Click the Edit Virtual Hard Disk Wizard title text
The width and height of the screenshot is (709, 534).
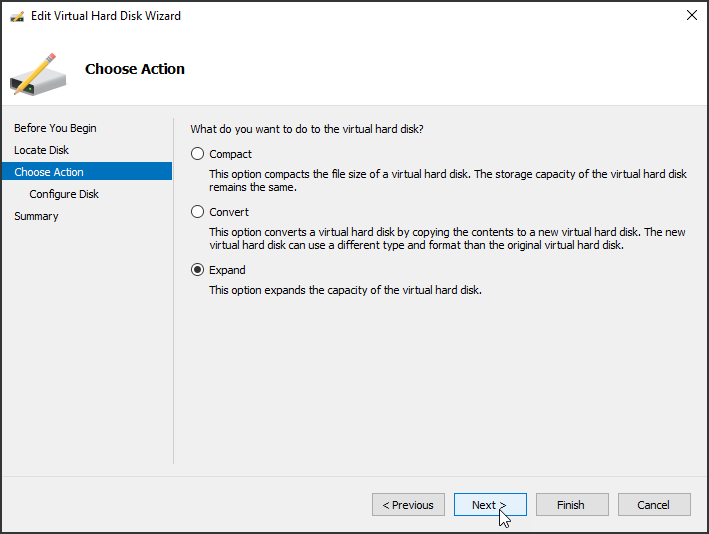[x=106, y=16]
